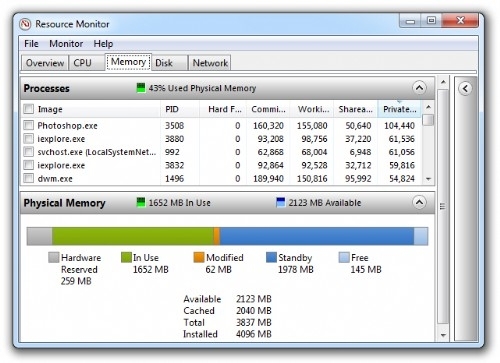Select the svchost.exe (LocalSystemNet... row
This screenshot has width=500, height=363.
tap(221, 152)
